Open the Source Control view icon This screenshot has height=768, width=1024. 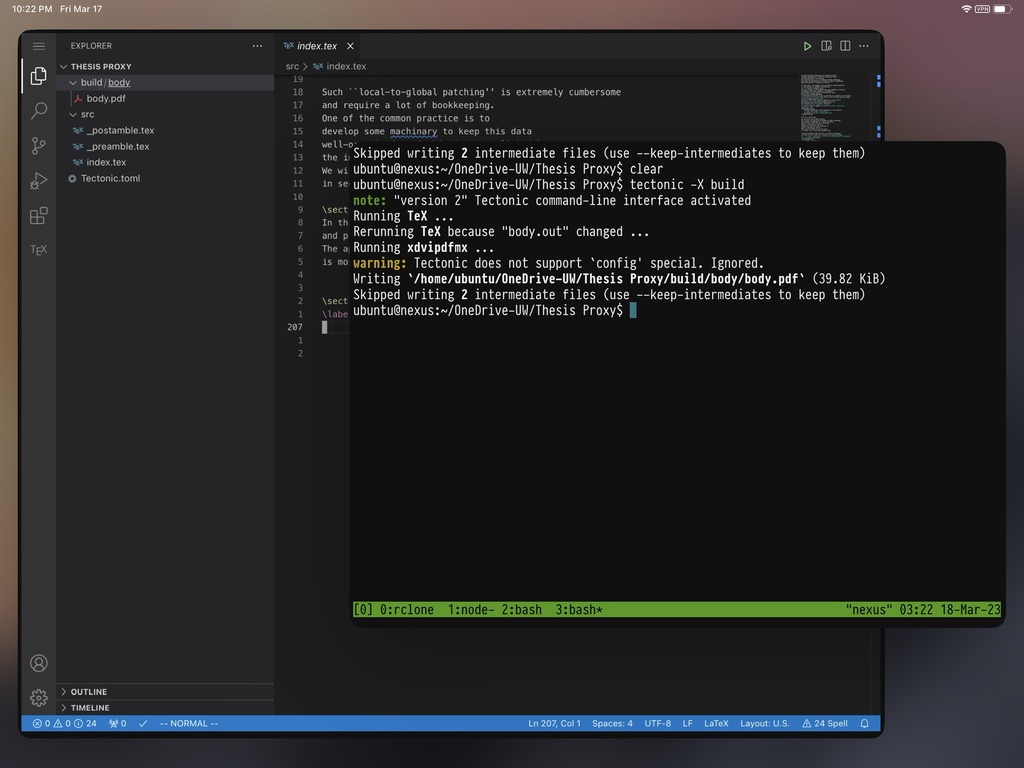coord(39,146)
